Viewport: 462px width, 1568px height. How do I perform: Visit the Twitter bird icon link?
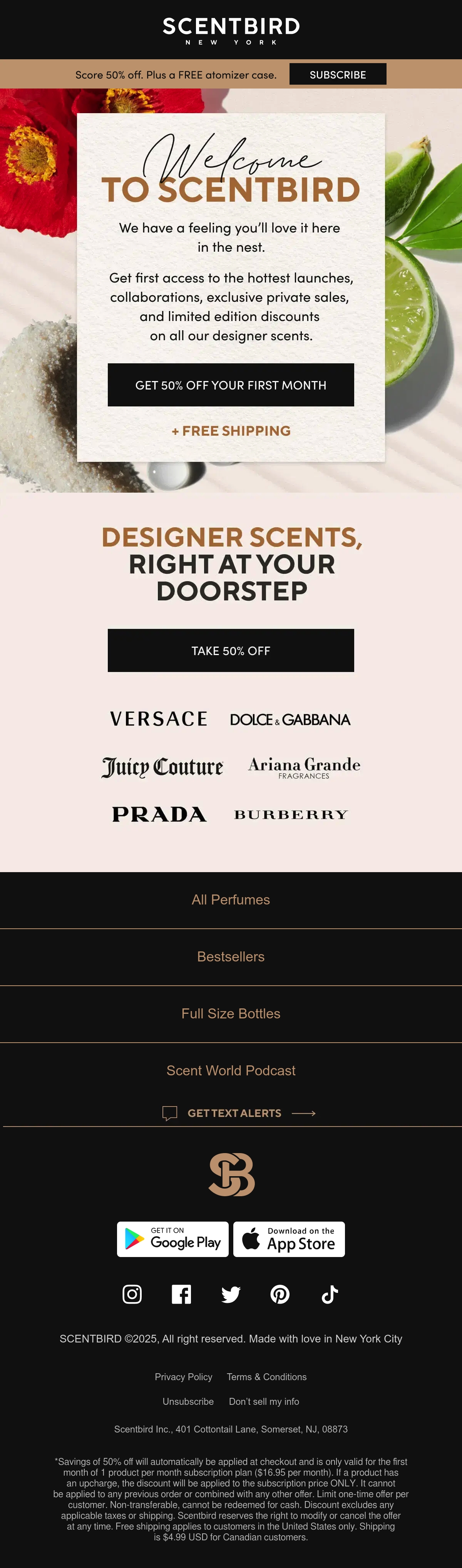[x=231, y=1294]
